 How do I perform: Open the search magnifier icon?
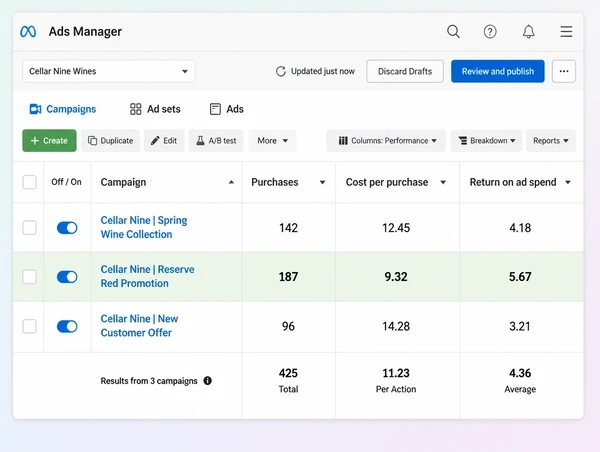(x=453, y=31)
